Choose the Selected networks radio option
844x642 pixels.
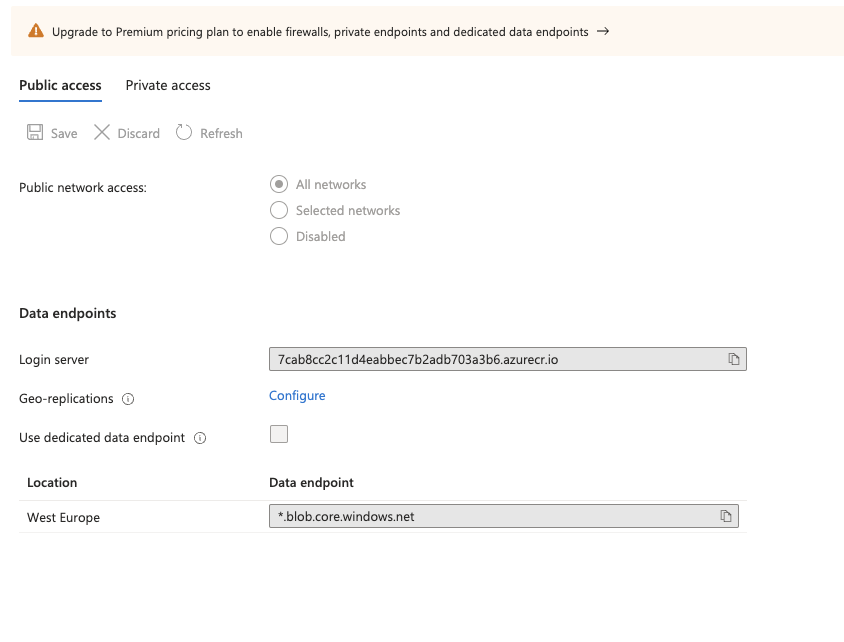[279, 211]
